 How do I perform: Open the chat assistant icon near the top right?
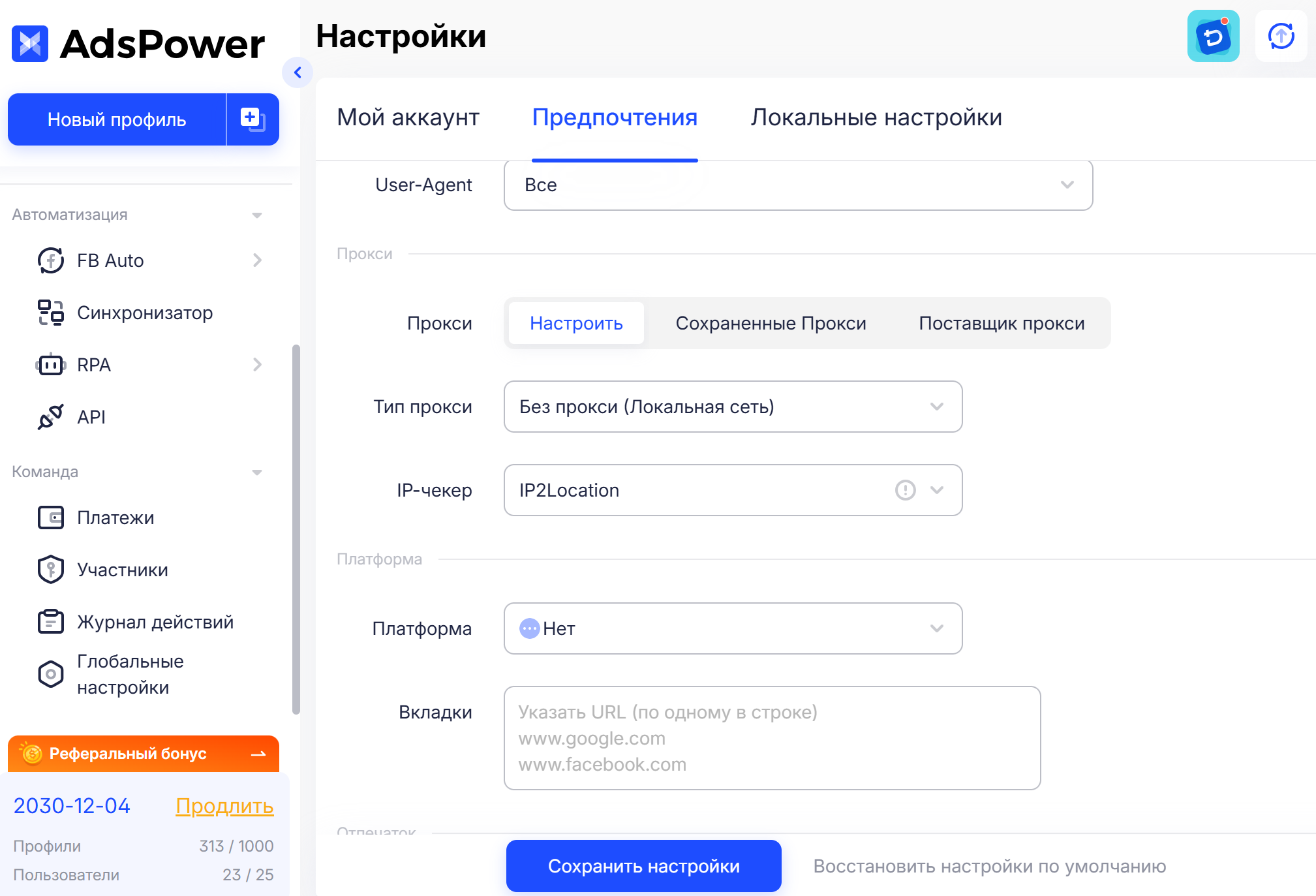pyautogui.click(x=1212, y=36)
